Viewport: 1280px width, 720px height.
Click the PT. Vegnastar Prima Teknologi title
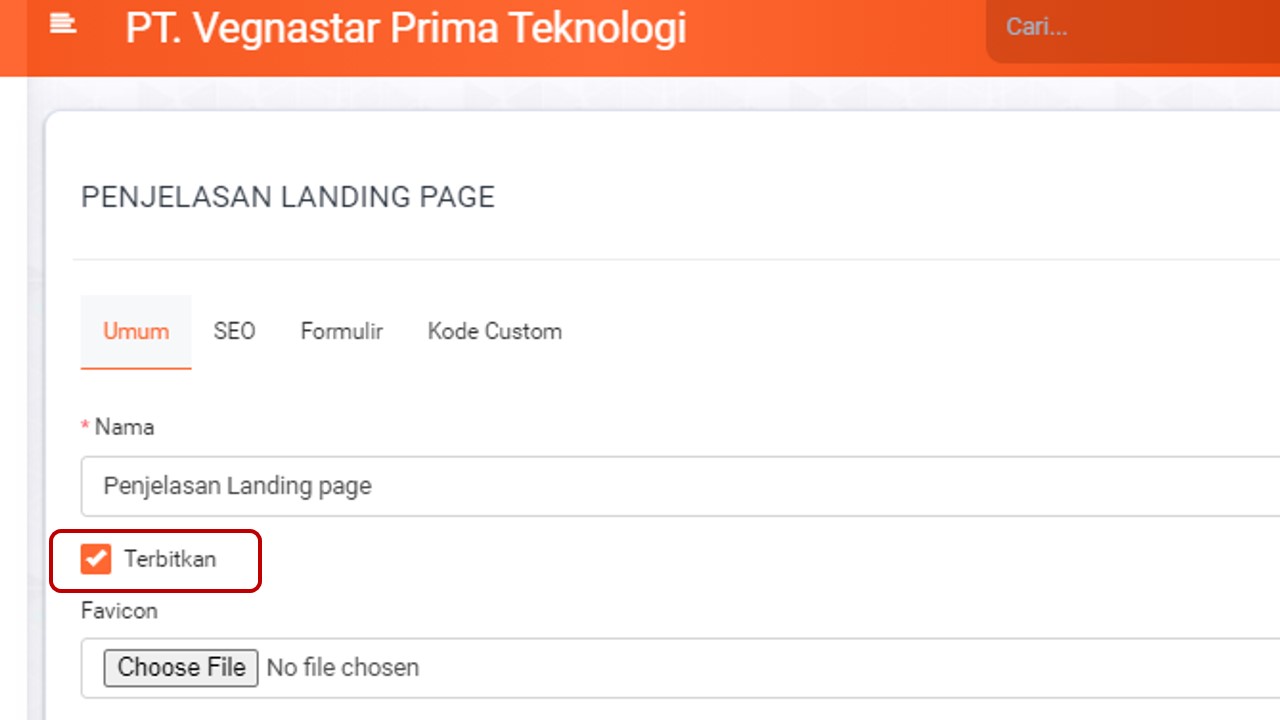tap(405, 28)
